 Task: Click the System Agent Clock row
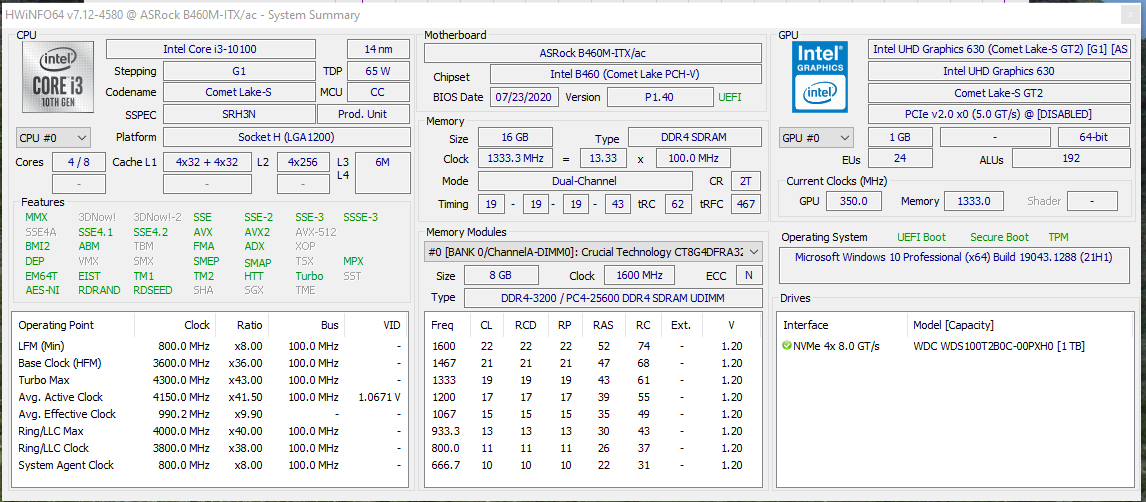pos(210,465)
